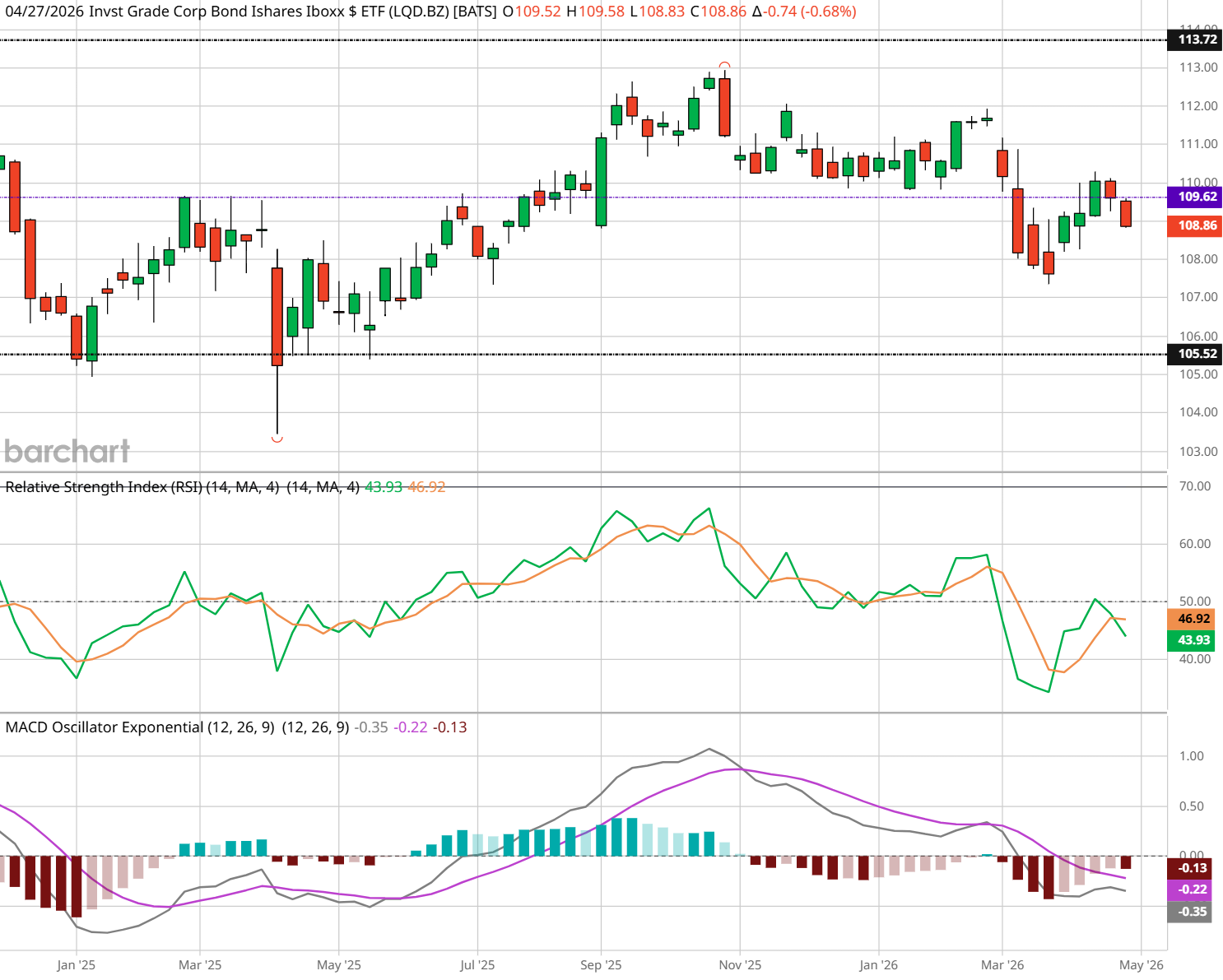Click the 60.00 RSI axis label
Screen dimensions: 1223x980
point(1195,544)
